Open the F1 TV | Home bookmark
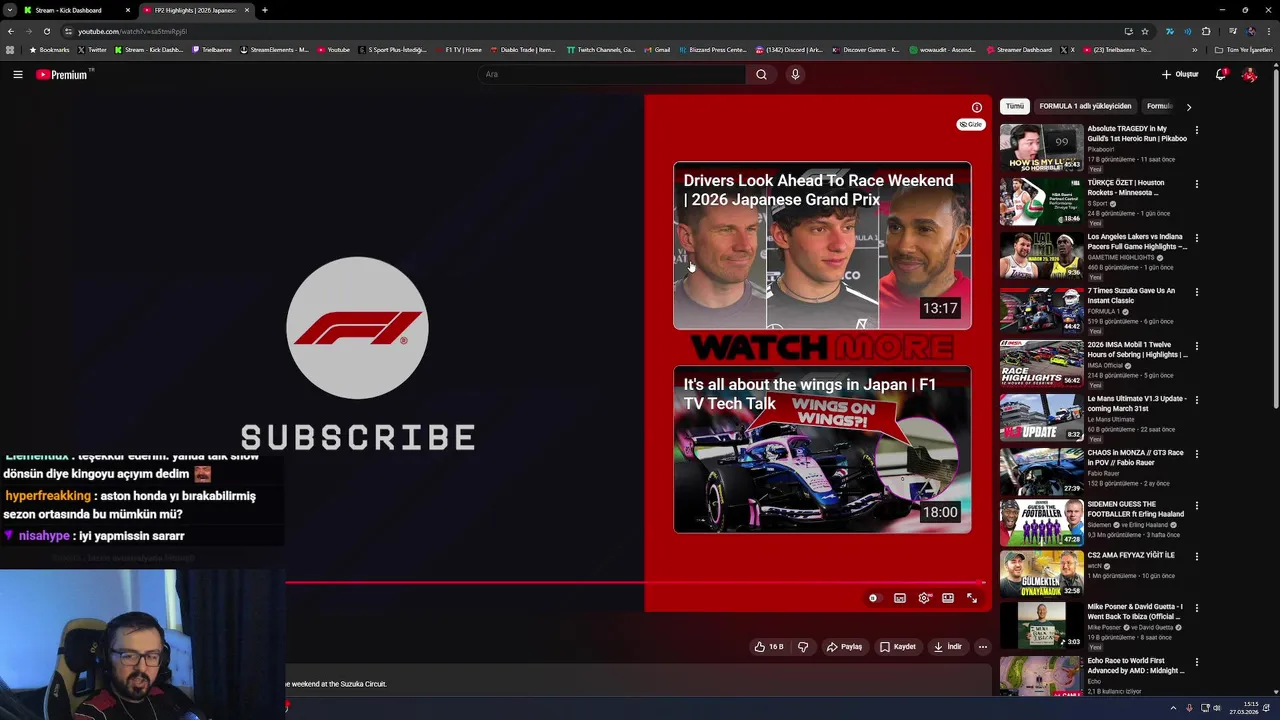 458,50
